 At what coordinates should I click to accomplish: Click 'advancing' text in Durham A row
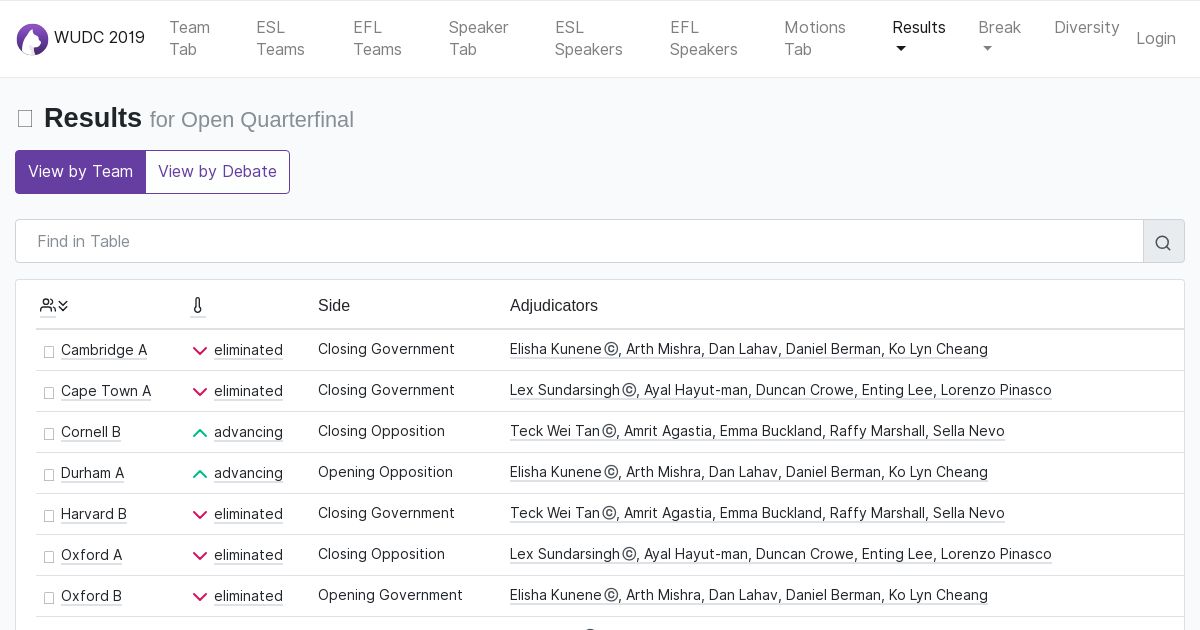248,473
